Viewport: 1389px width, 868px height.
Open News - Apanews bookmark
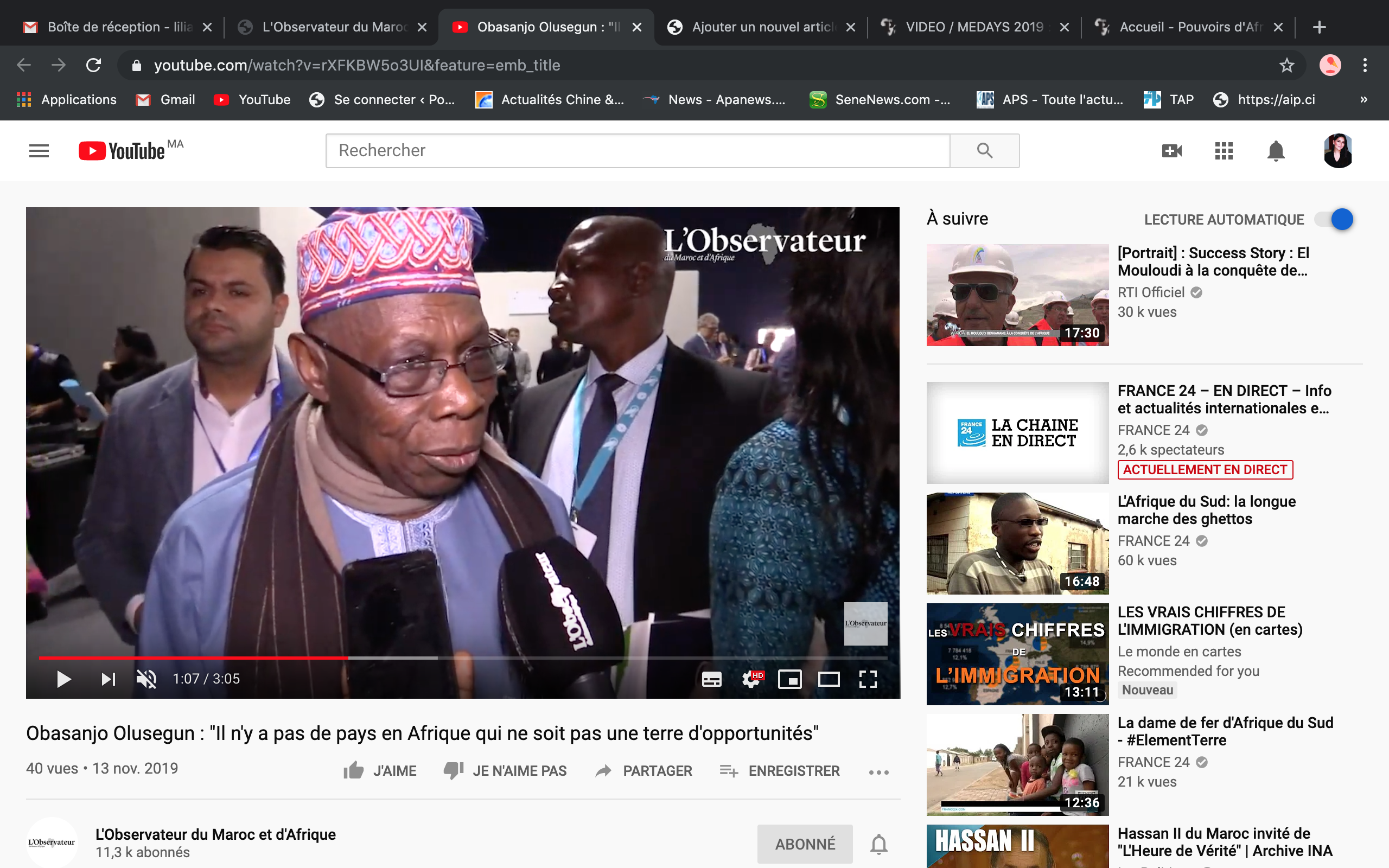(714, 99)
